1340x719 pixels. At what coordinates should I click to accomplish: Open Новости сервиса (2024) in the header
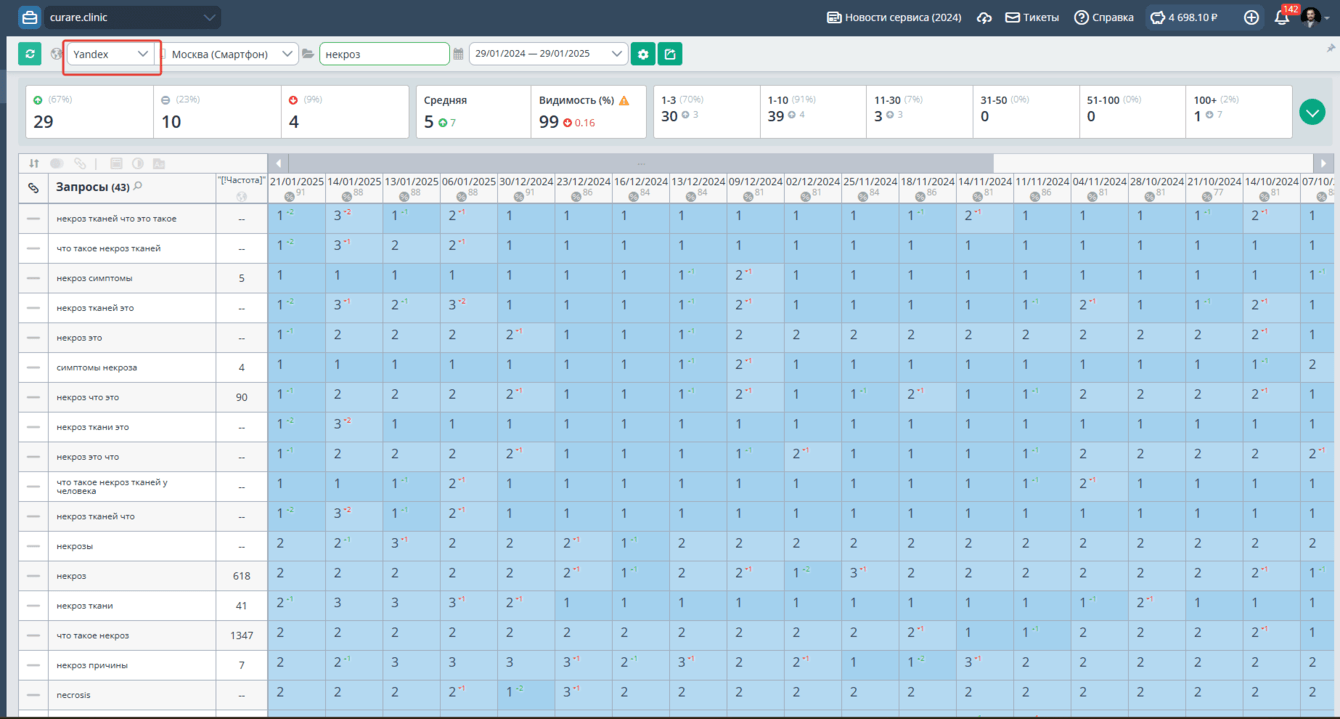[894, 17]
